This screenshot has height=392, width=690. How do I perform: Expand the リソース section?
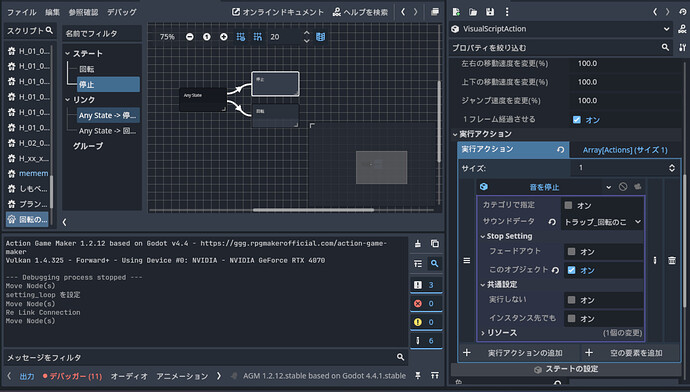click(483, 333)
